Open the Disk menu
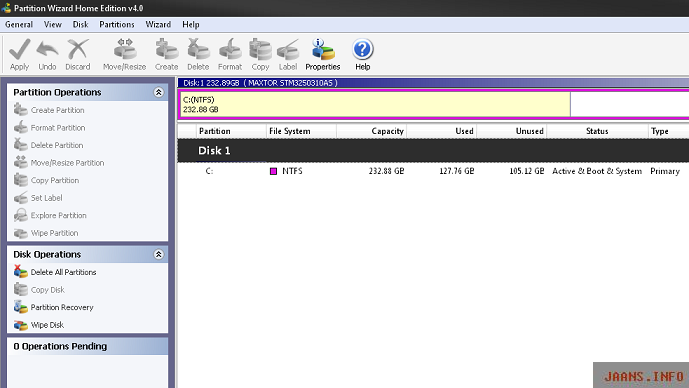This screenshot has height=388, width=689. click(x=80, y=25)
